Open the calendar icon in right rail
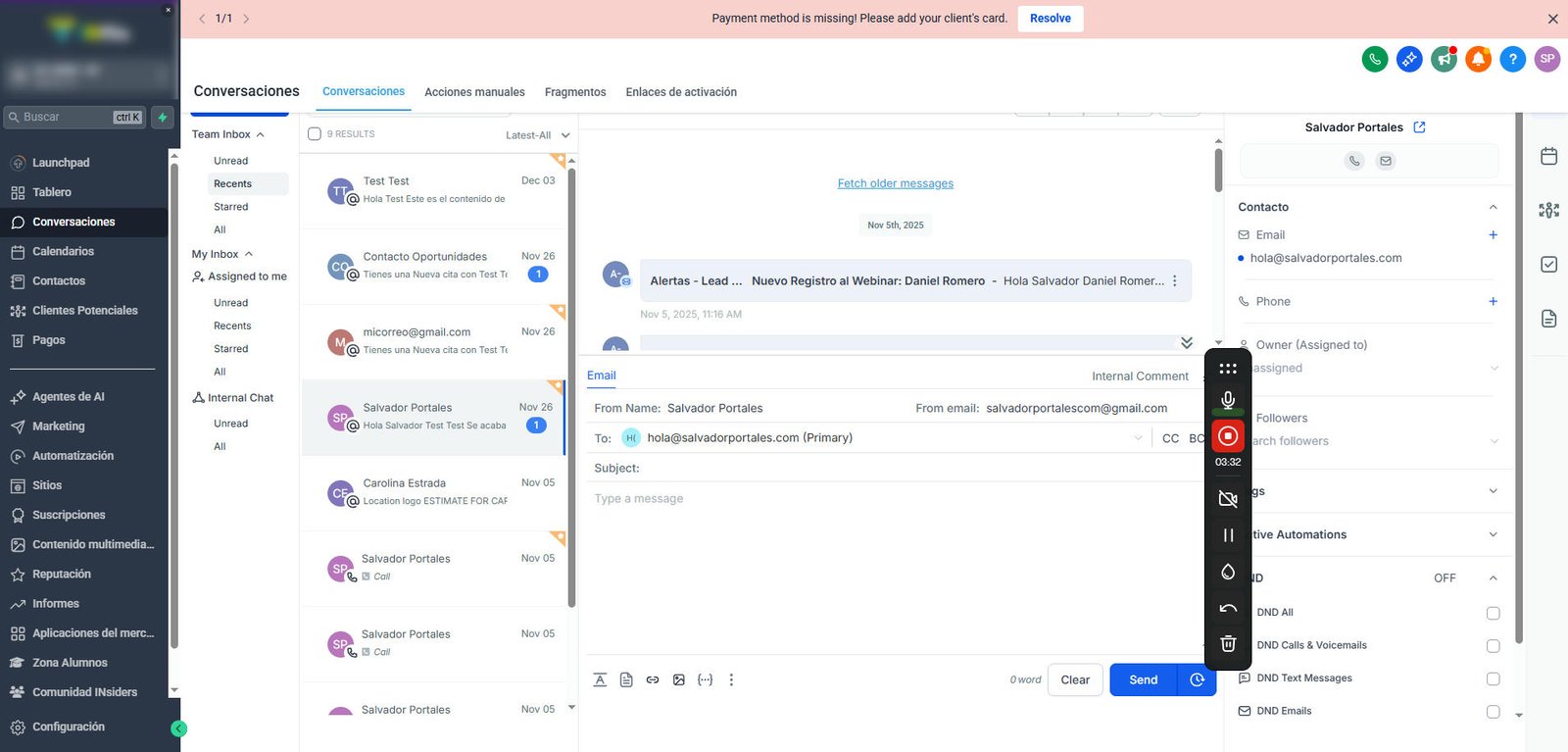 coord(1549,156)
